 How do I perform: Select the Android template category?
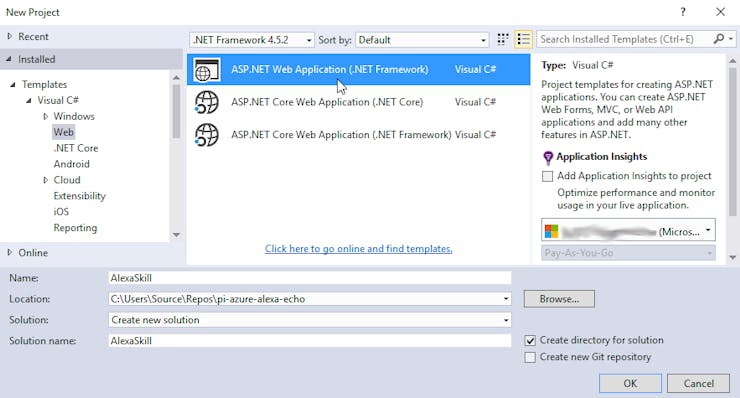(71, 164)
